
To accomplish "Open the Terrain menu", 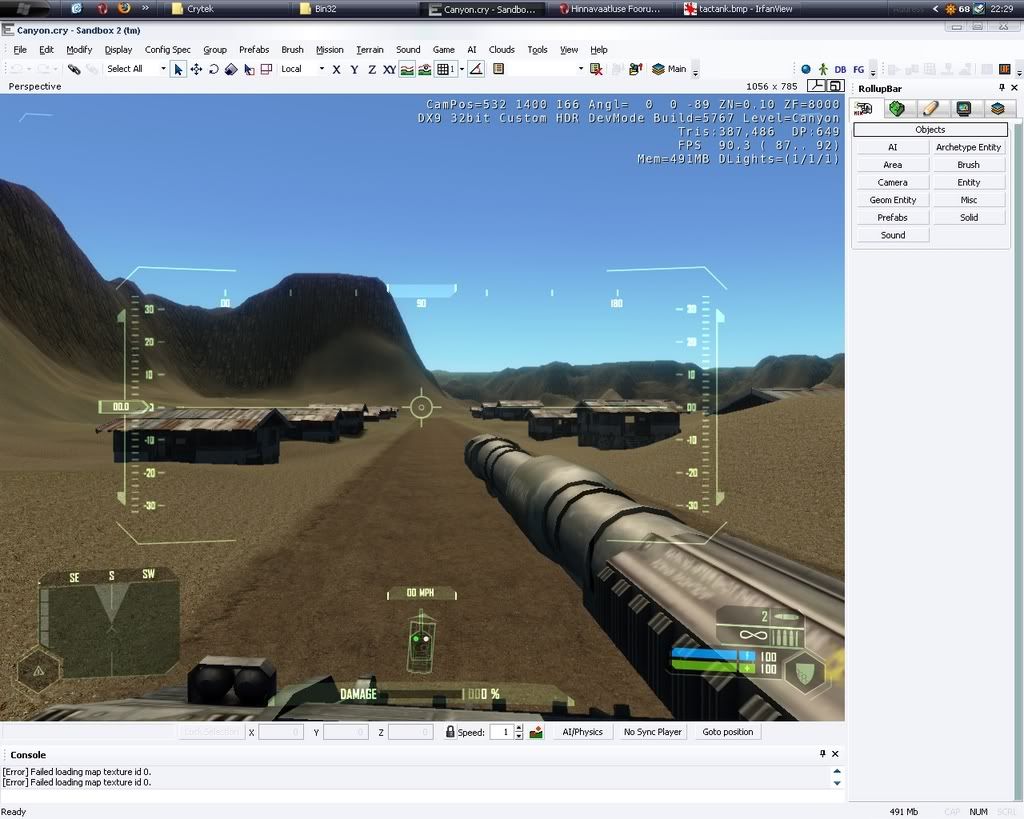I will pyautogui.click(x=370, y=50).
